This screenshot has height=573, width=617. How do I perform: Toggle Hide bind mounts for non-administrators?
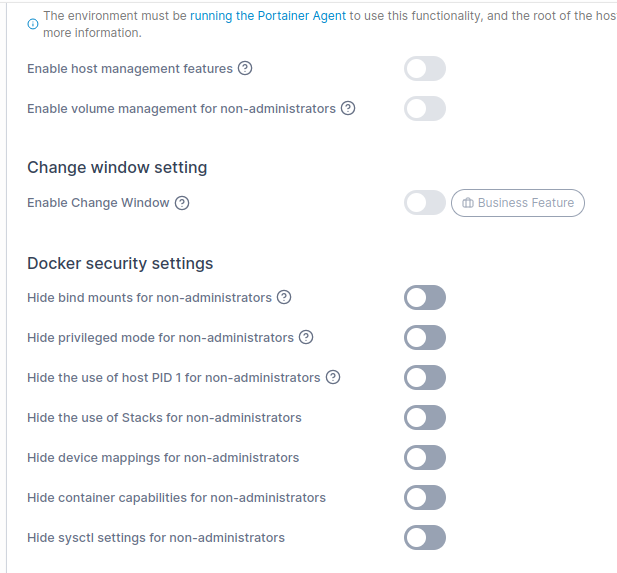click(424, 297)
